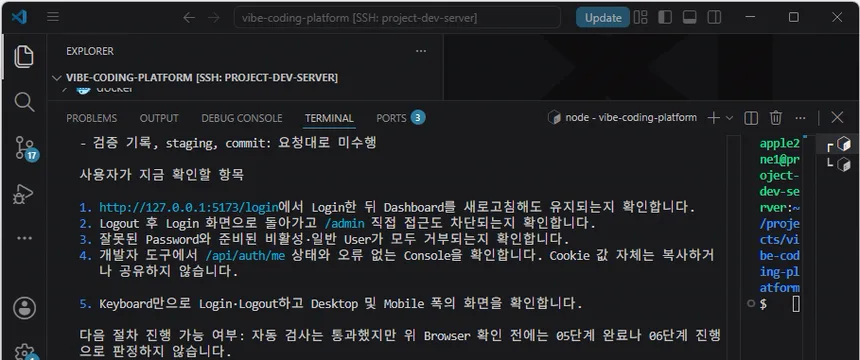Click the '사용자가 지금 확인할 항목' heading text
860x360 pixels.
tap(162, 175)
